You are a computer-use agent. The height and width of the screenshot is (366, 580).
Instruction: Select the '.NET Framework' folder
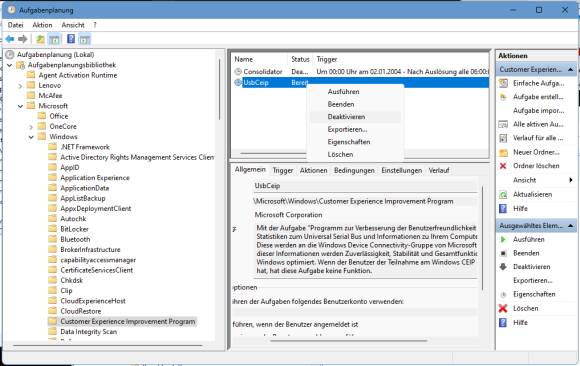(x=85, y=147)
